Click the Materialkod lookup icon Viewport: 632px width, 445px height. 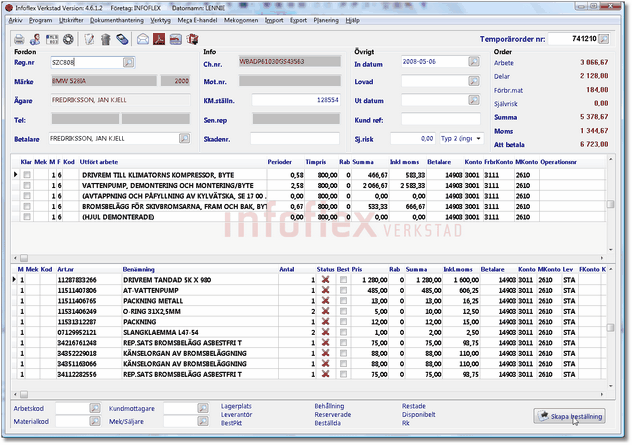pos(95,421)
